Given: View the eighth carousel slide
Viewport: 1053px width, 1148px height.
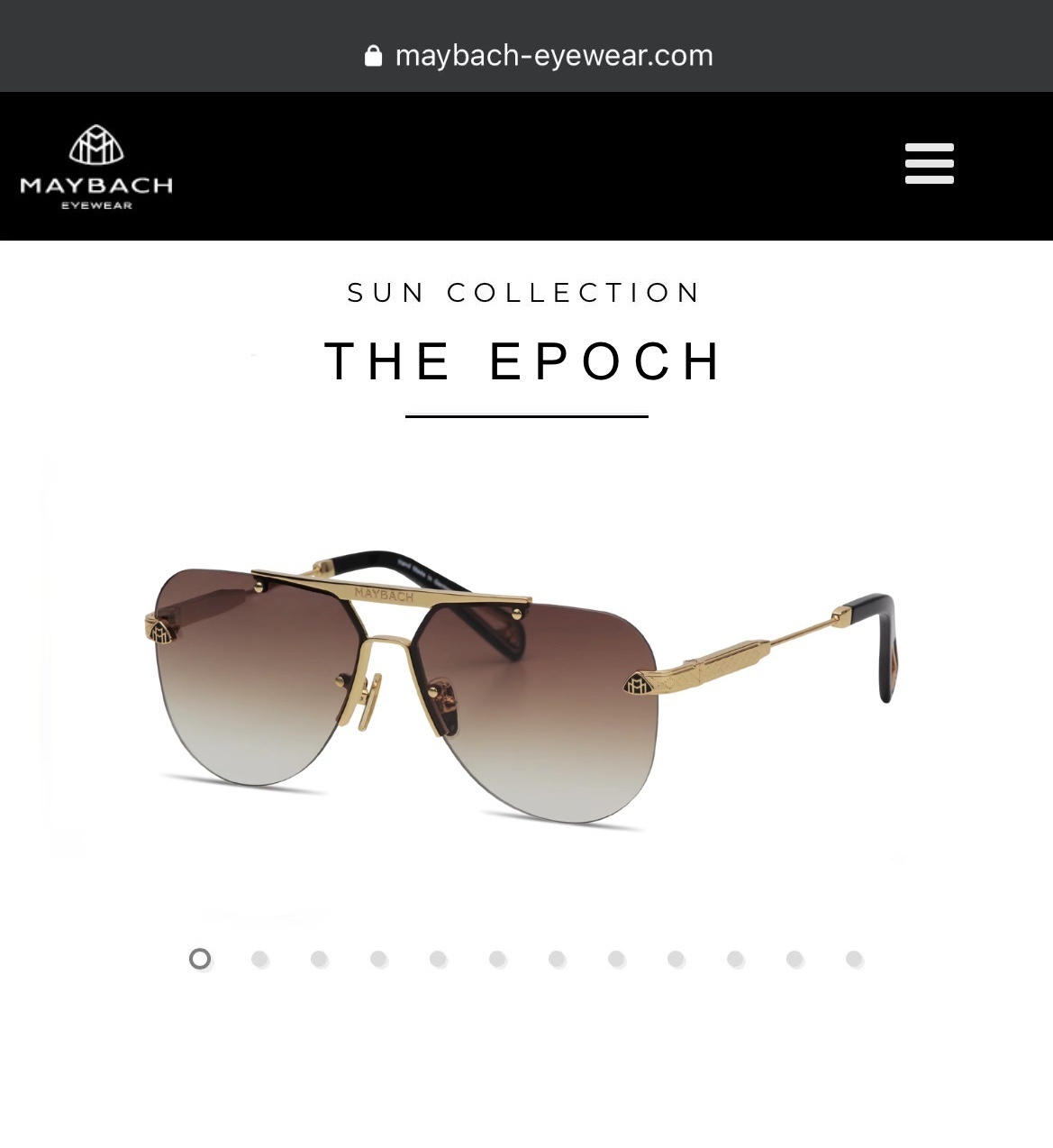Looking at the screenshot, I should pos(616,959).
